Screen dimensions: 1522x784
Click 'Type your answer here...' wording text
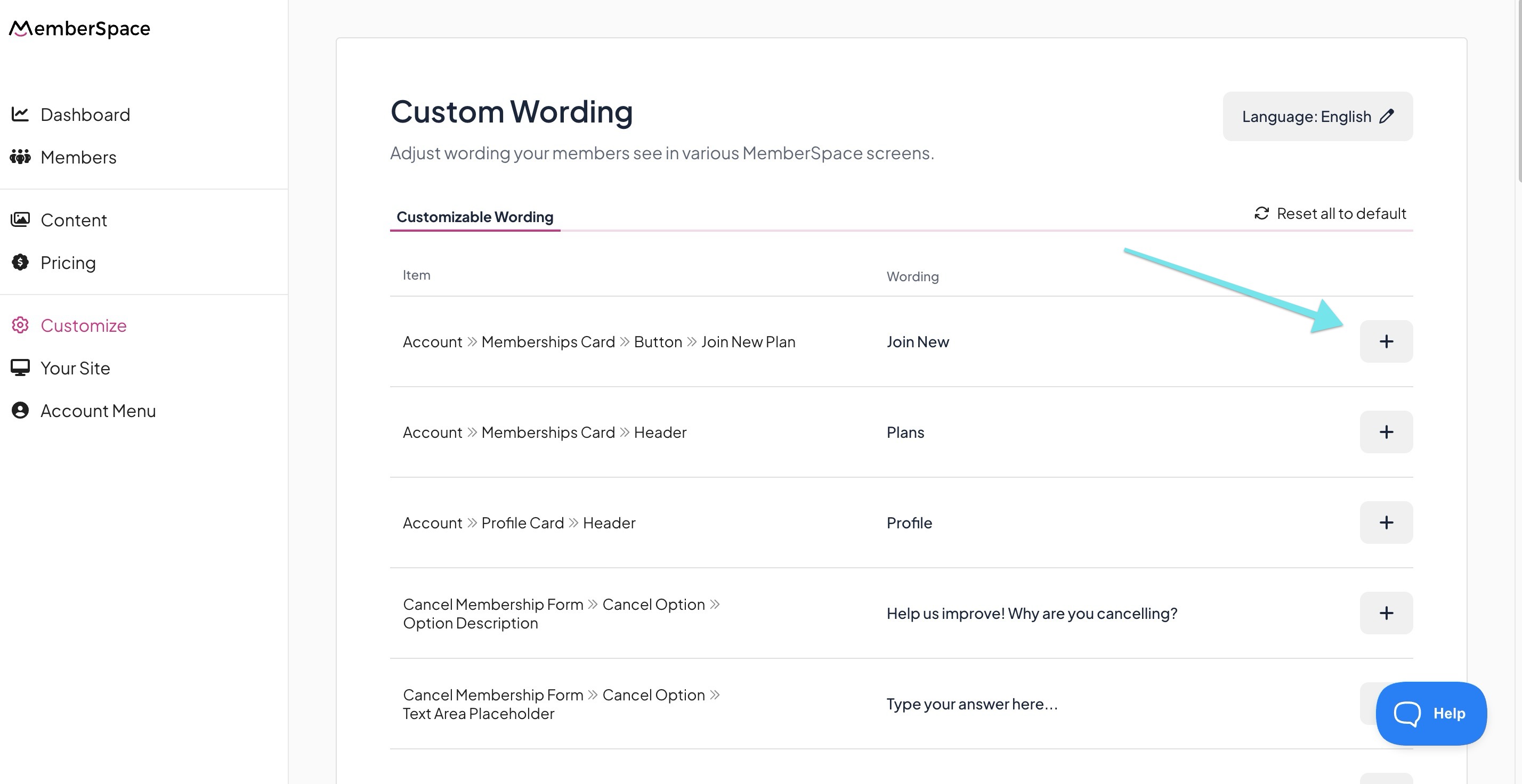(x=972, y=704)
